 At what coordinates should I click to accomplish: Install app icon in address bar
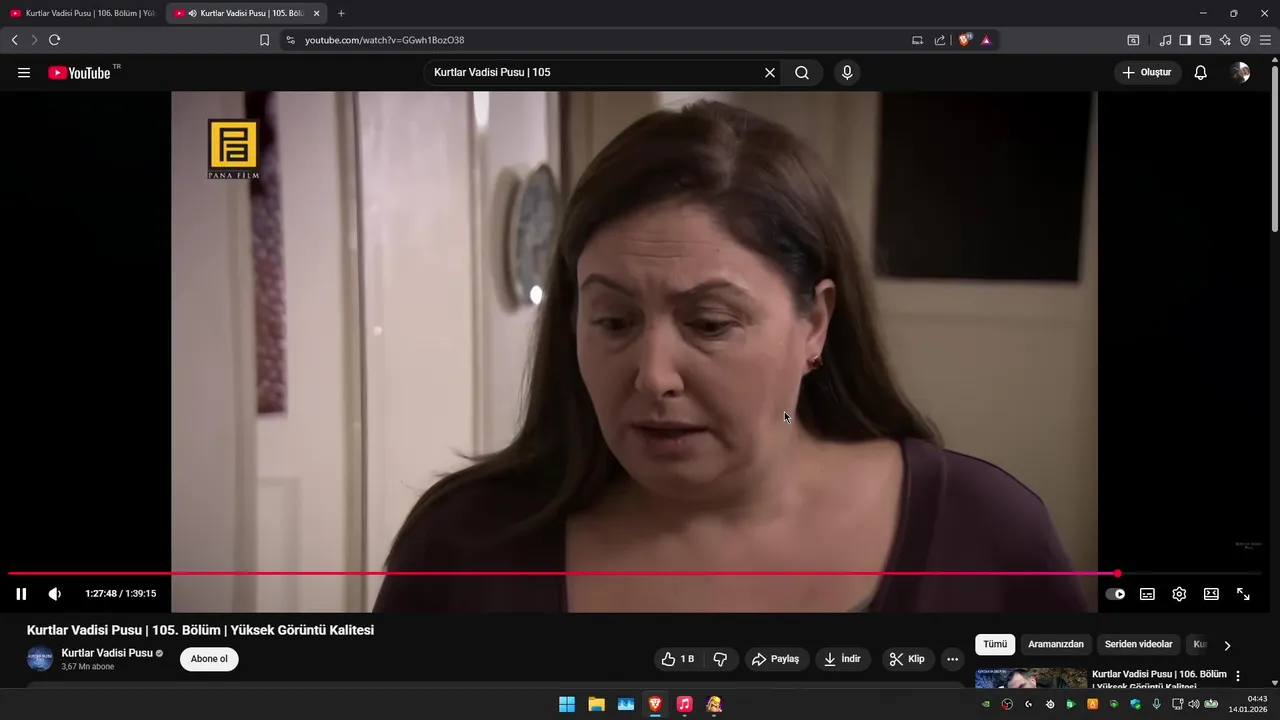[x=917, y=40]
